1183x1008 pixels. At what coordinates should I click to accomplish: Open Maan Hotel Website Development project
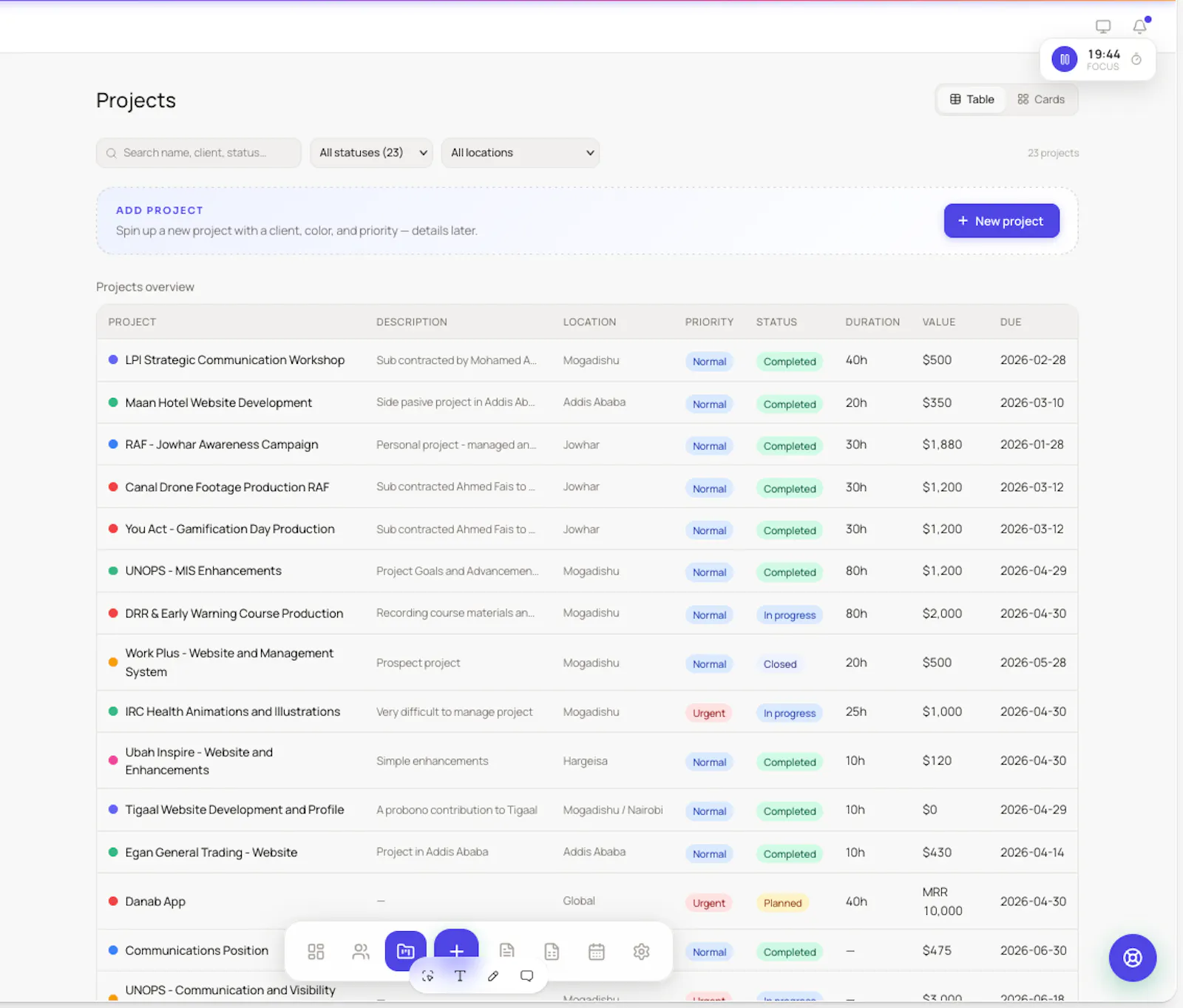pos(218,402)
